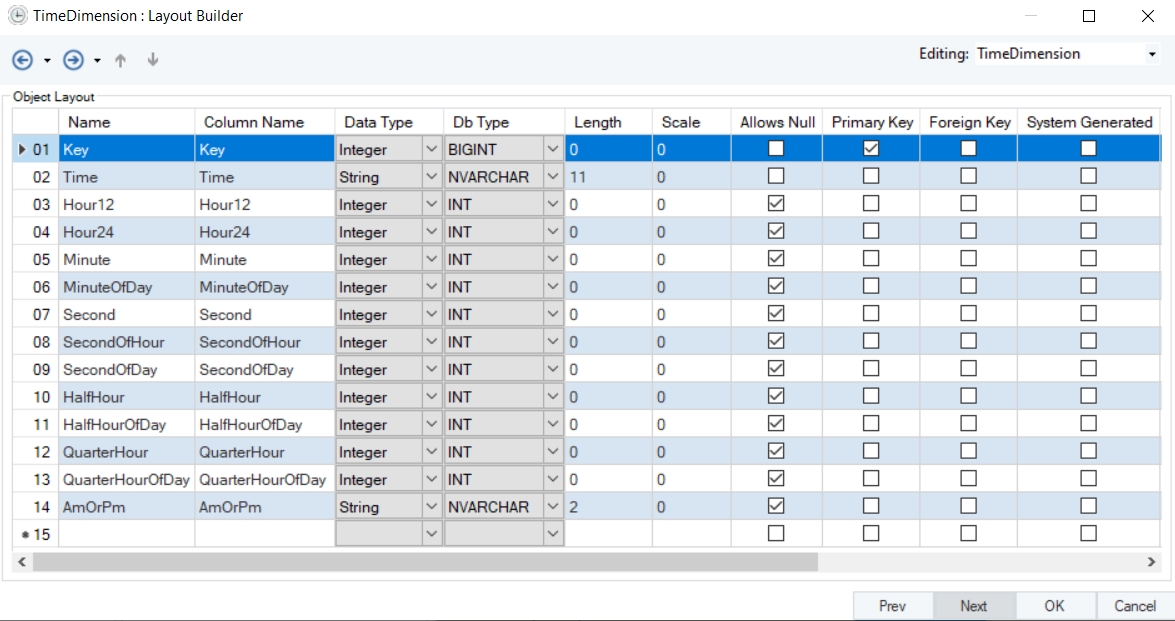Toggle Allows Null for Time row
Image resolution: width=1175 pixels, height=621 pixels.
776,176
